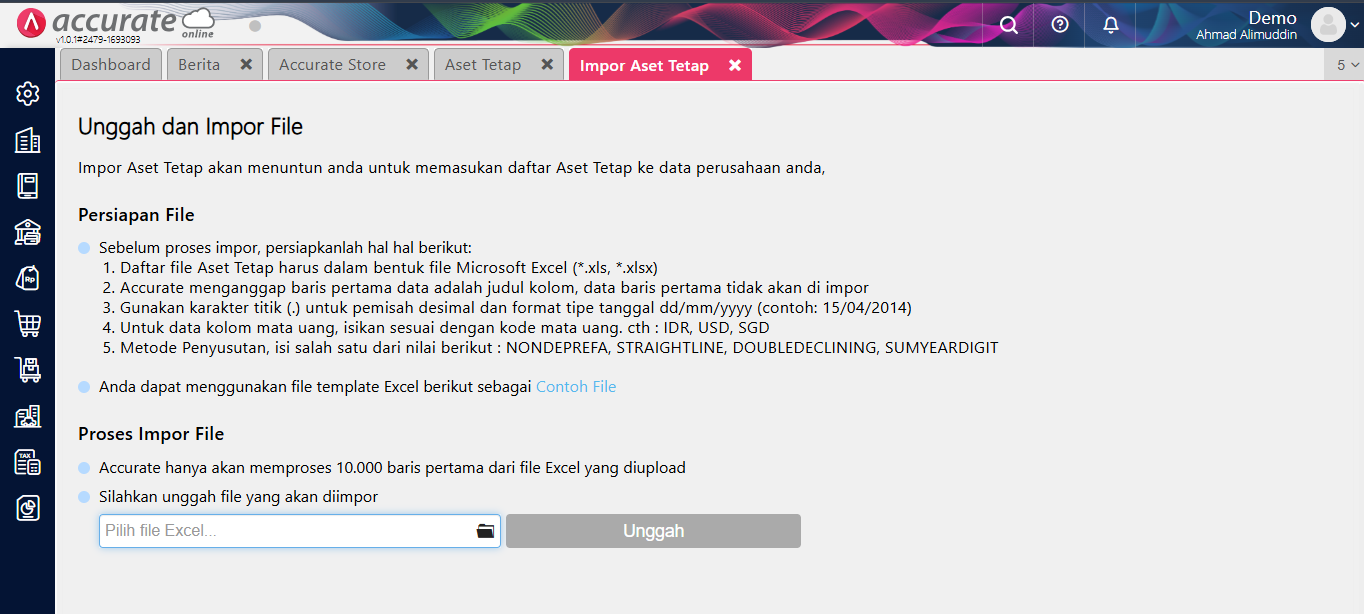
Task: Switch to the Aset Tetap tab
Action: pos(483,65)
